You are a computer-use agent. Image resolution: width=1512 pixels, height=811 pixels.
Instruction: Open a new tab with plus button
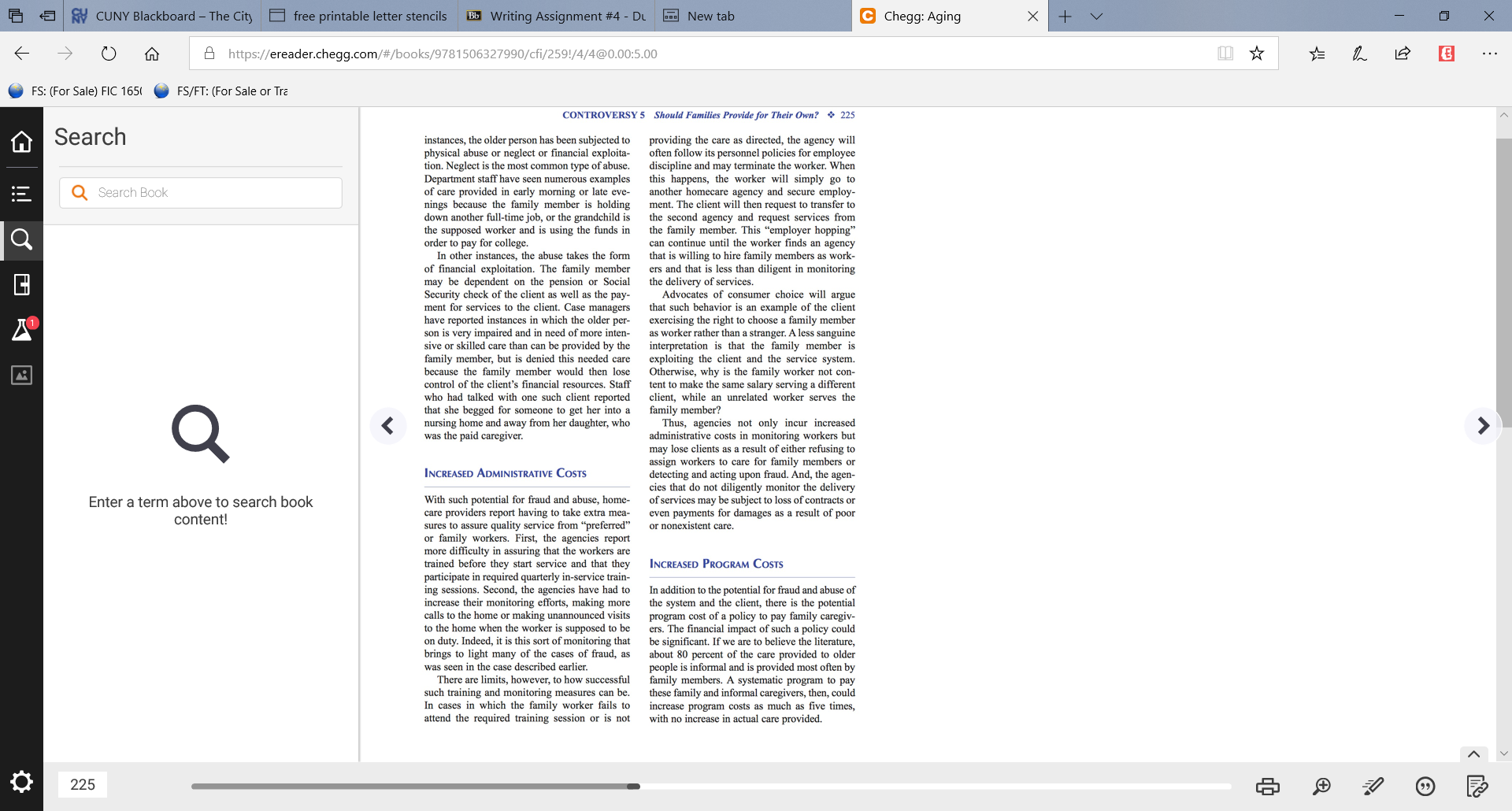(1065, 16)
